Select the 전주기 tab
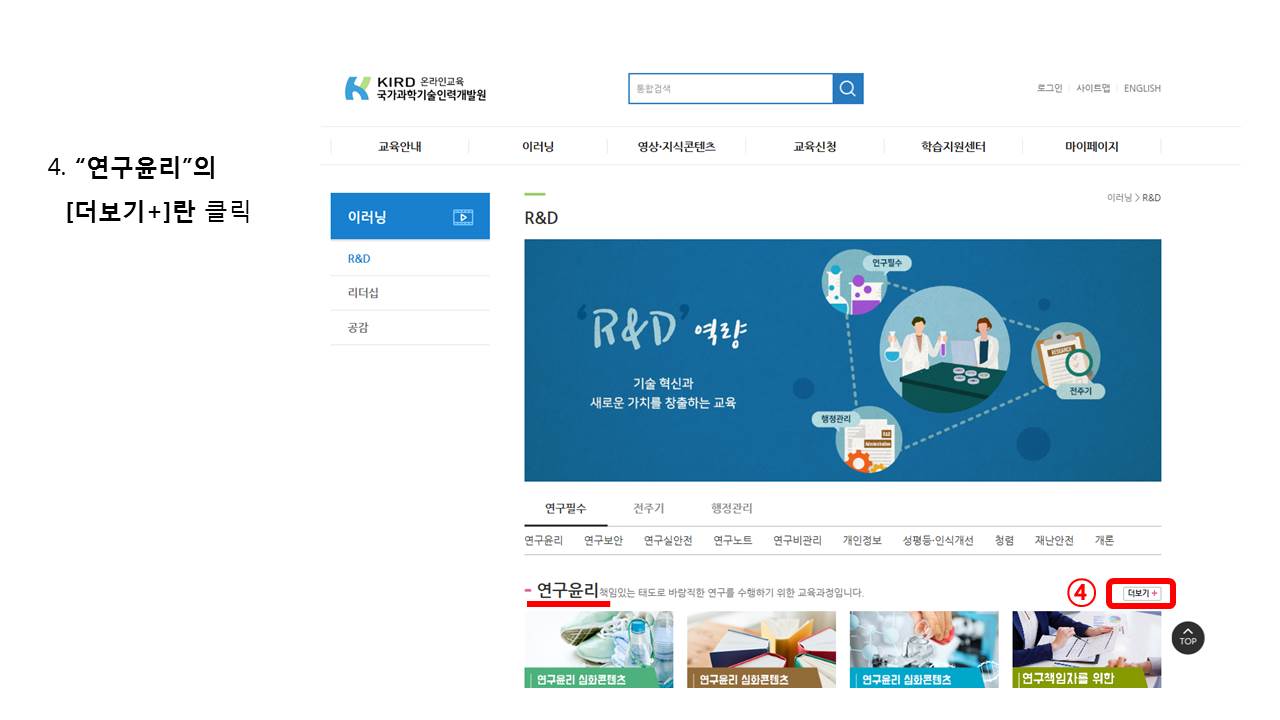Screen dimensions: 1280x720 coord(648,508)
